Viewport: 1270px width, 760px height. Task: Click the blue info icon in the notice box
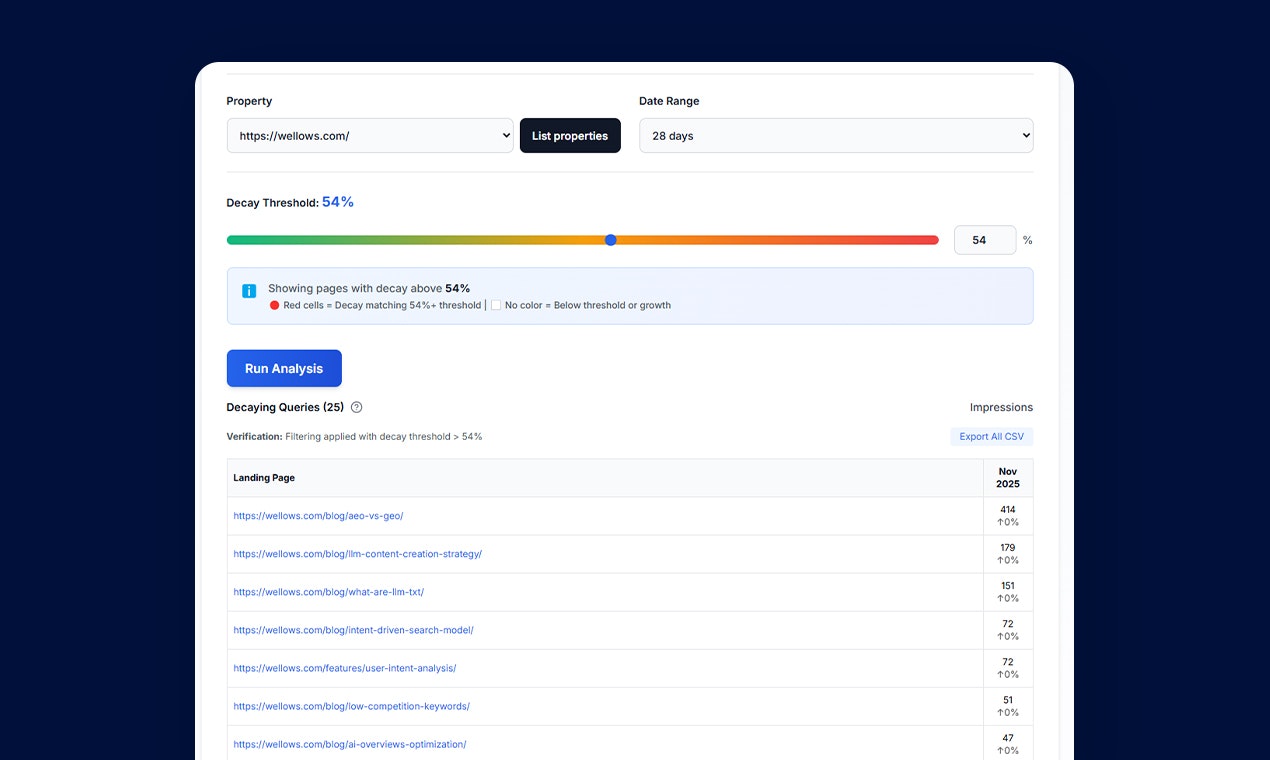click(x=249, y=291)
